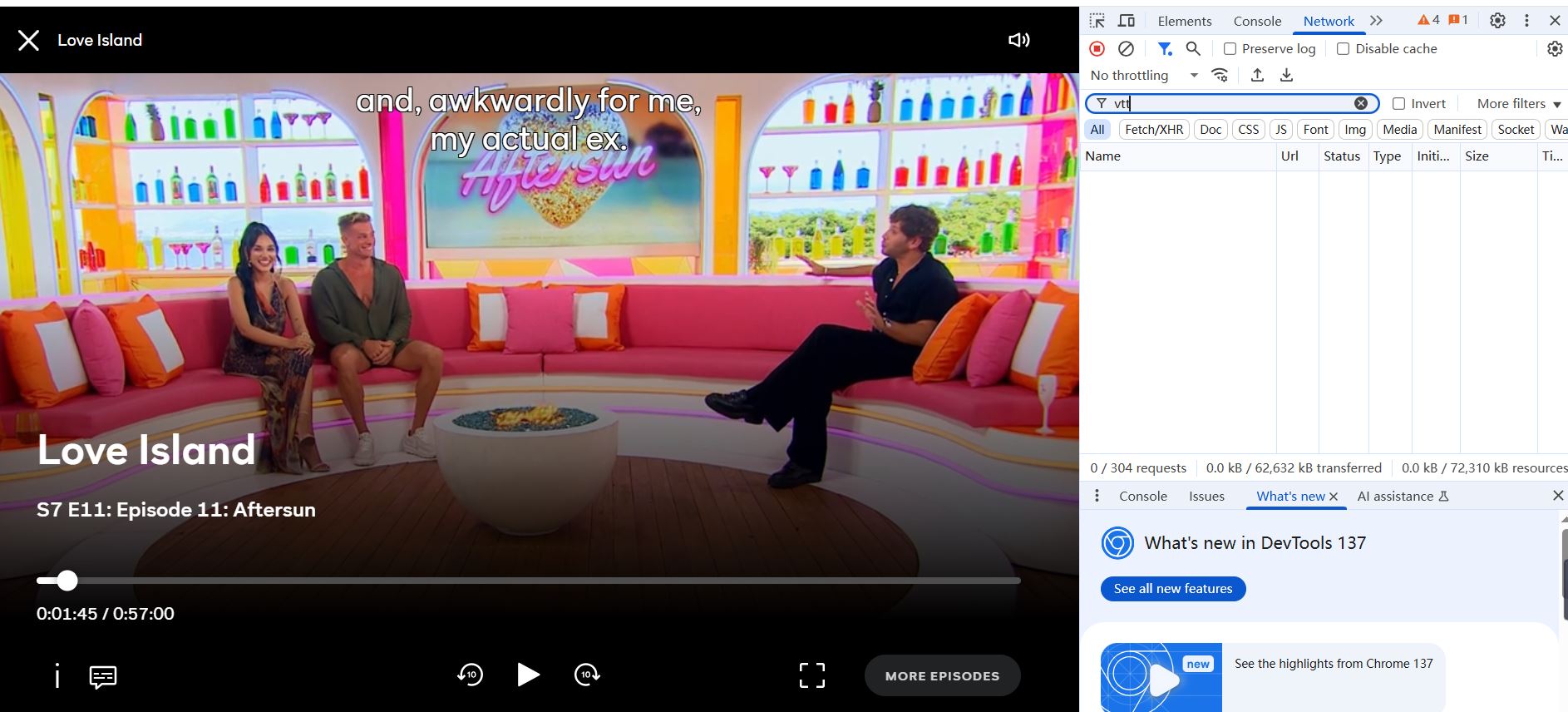This screenshot has width=1568, height=712.
Task: Filter by Img requests
Action: (x=1355, y=130)
